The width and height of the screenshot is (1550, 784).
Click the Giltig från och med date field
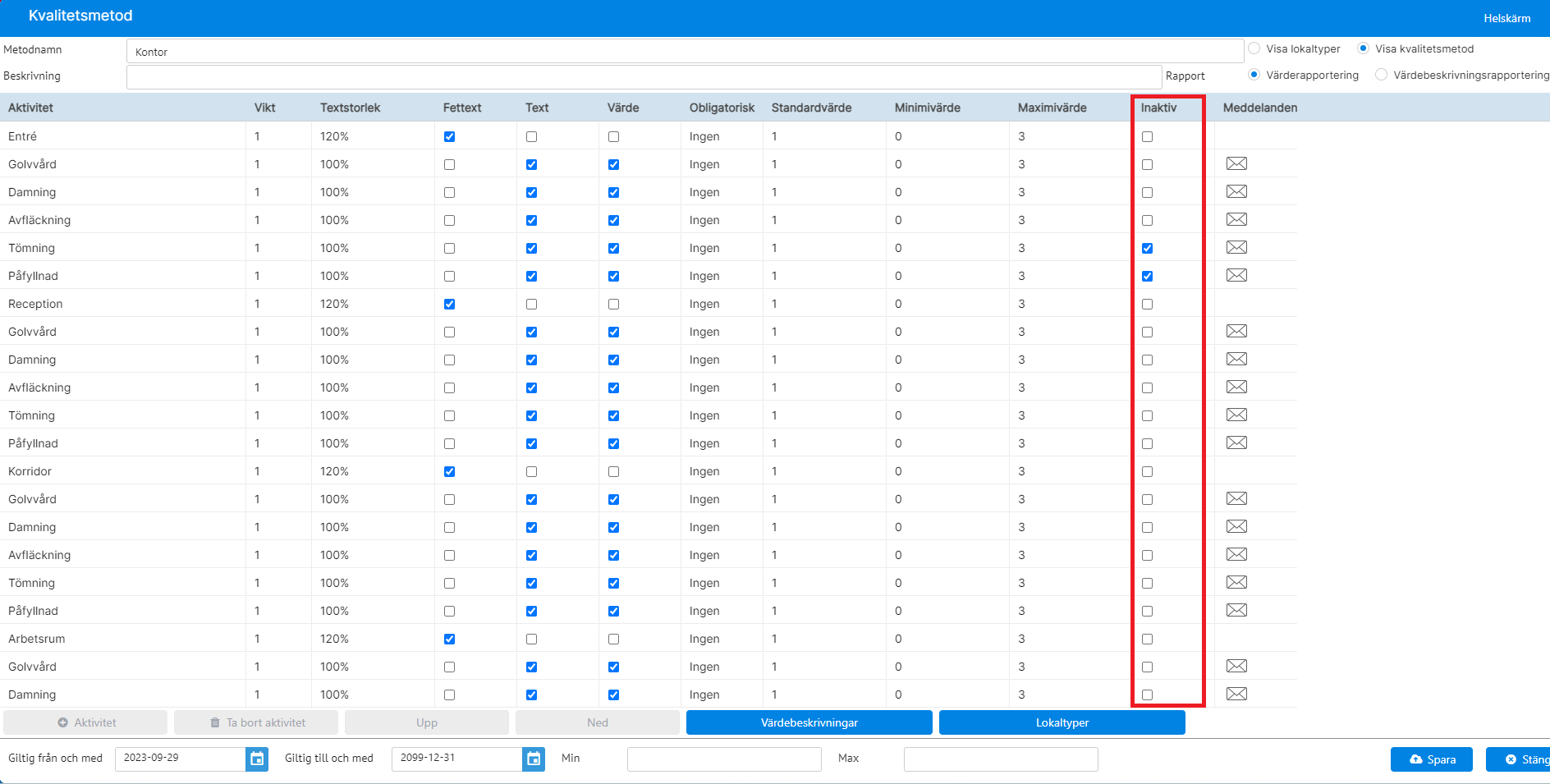181,759
